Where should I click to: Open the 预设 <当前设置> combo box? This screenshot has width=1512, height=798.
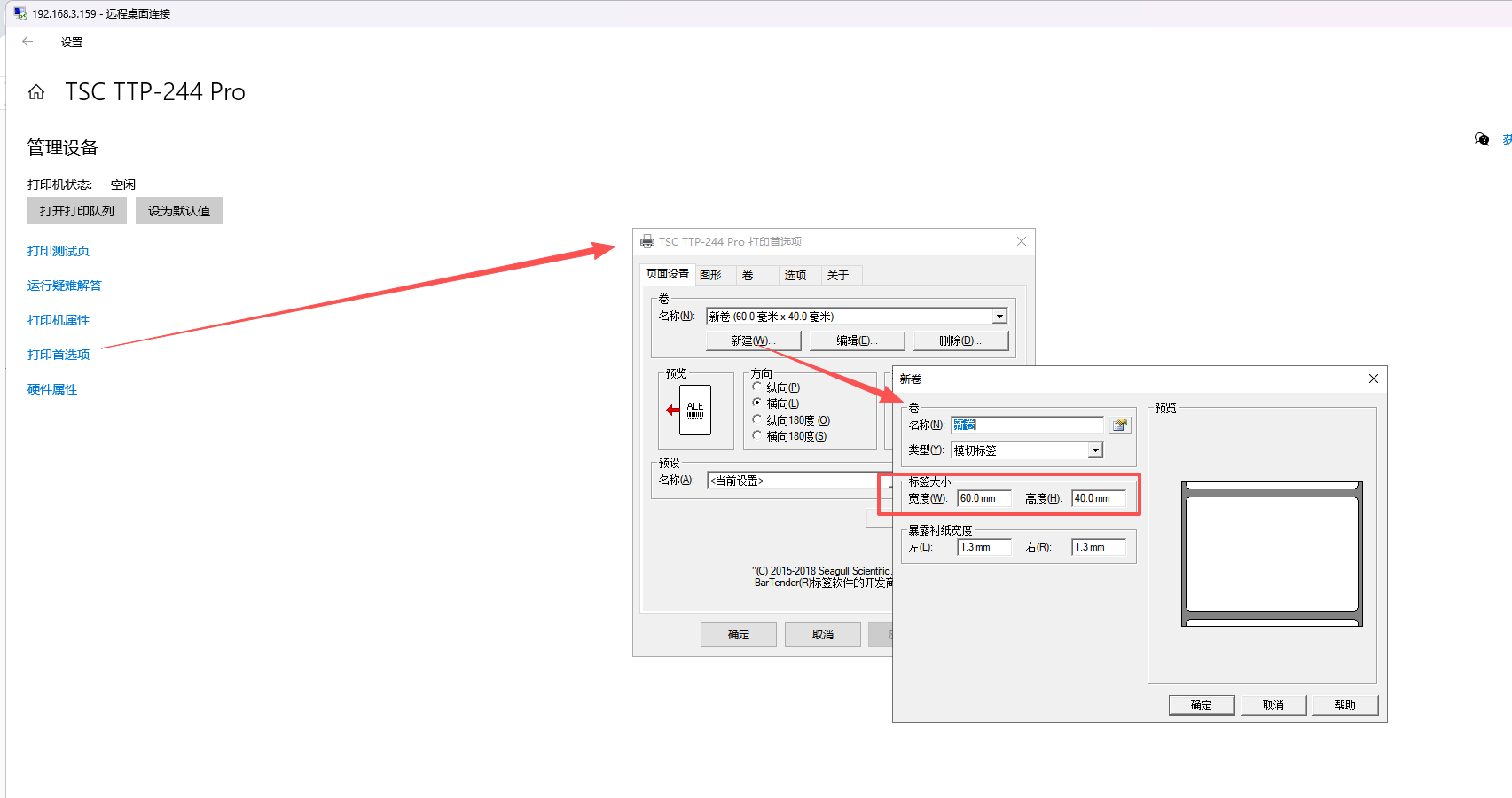pos(798,481)
